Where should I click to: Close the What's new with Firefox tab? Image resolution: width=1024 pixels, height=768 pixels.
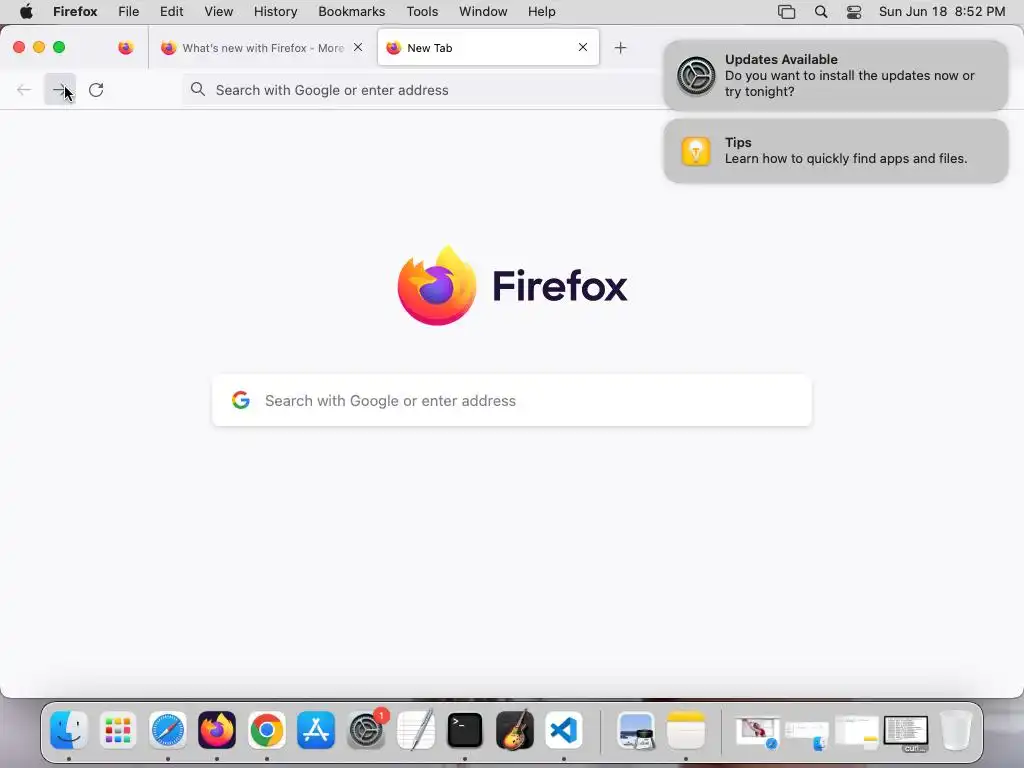[x=358, y=47]
